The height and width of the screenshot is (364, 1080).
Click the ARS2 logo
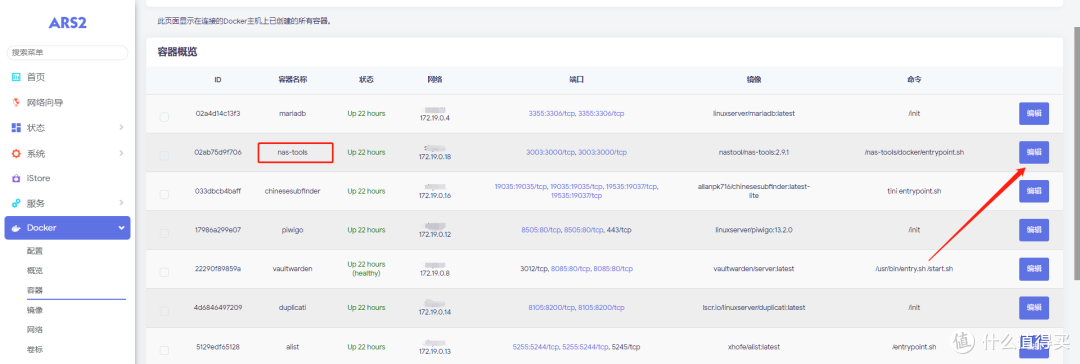(x=68, y=23)
